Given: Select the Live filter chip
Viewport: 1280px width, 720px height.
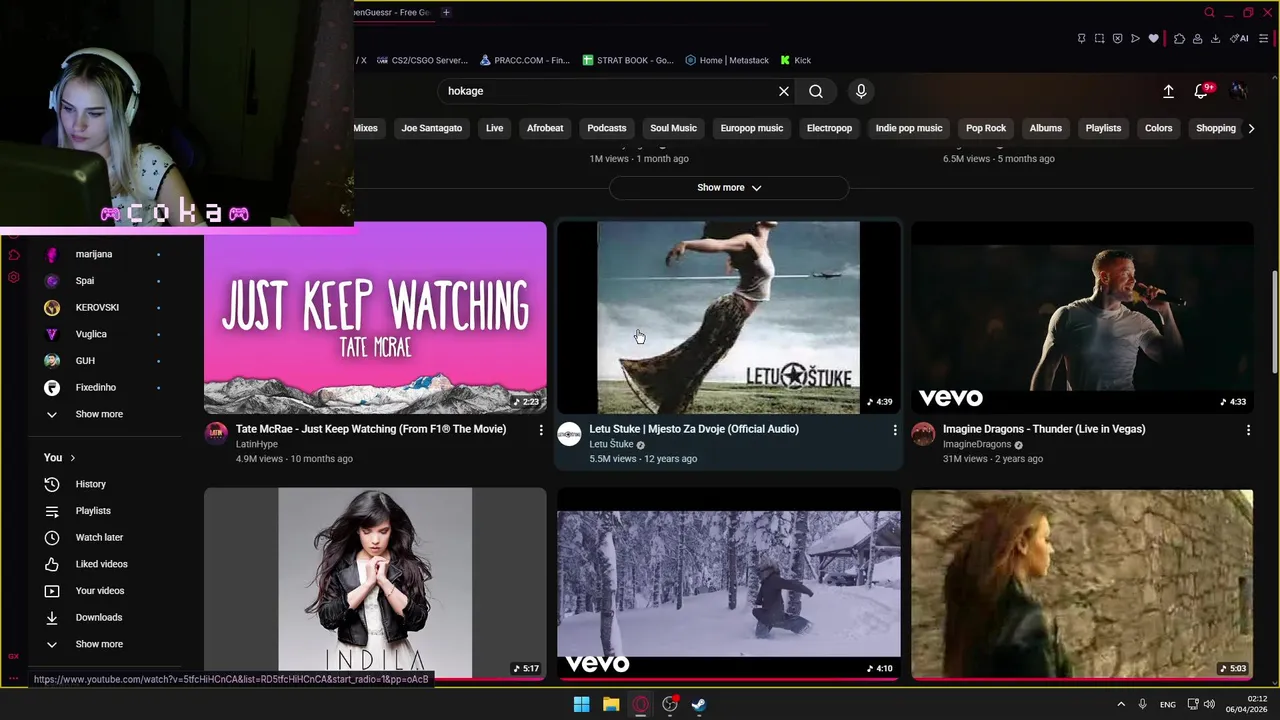Looking at the screenshot, I should [x=494, y=128].
